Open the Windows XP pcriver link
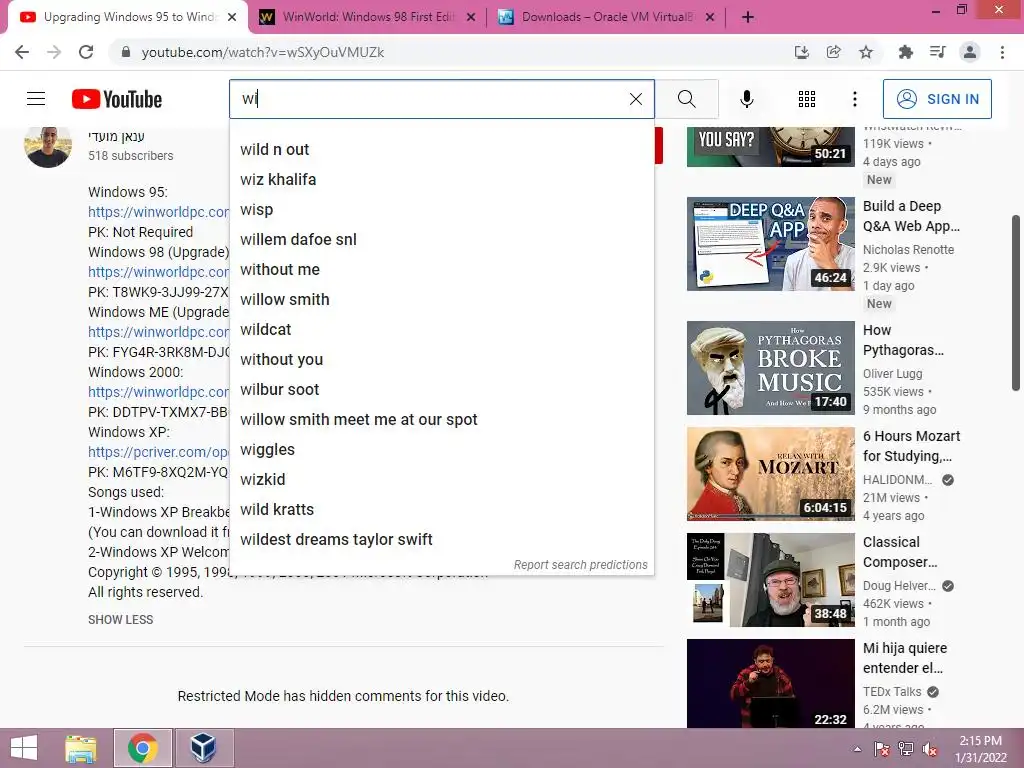 (159, 452)
